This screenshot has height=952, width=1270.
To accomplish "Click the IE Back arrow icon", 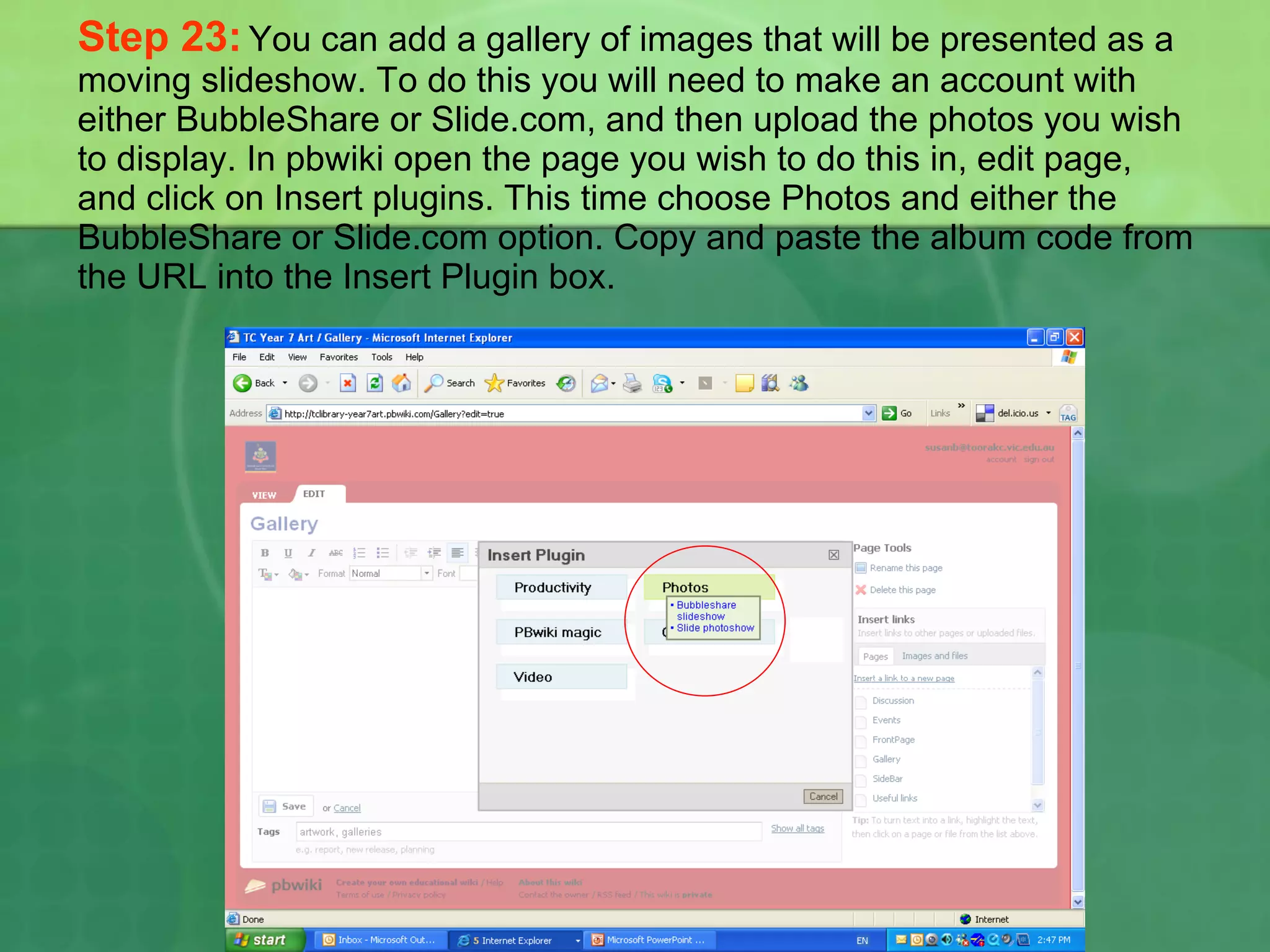I will point(242,383).
